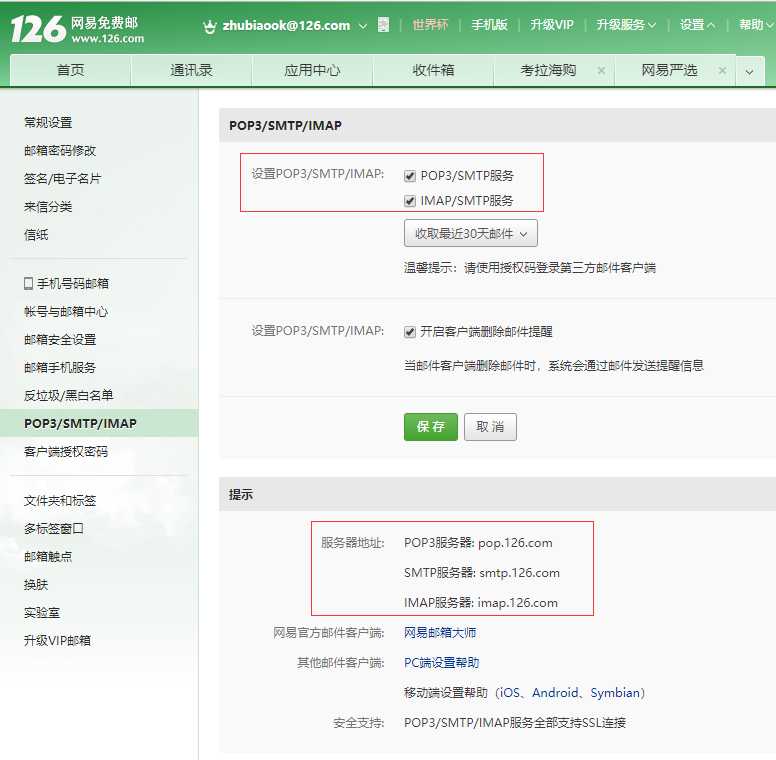The height and width of the screenshot is (760, 776).
Task: Click the green 保存 button
Action: coord(431,427)
